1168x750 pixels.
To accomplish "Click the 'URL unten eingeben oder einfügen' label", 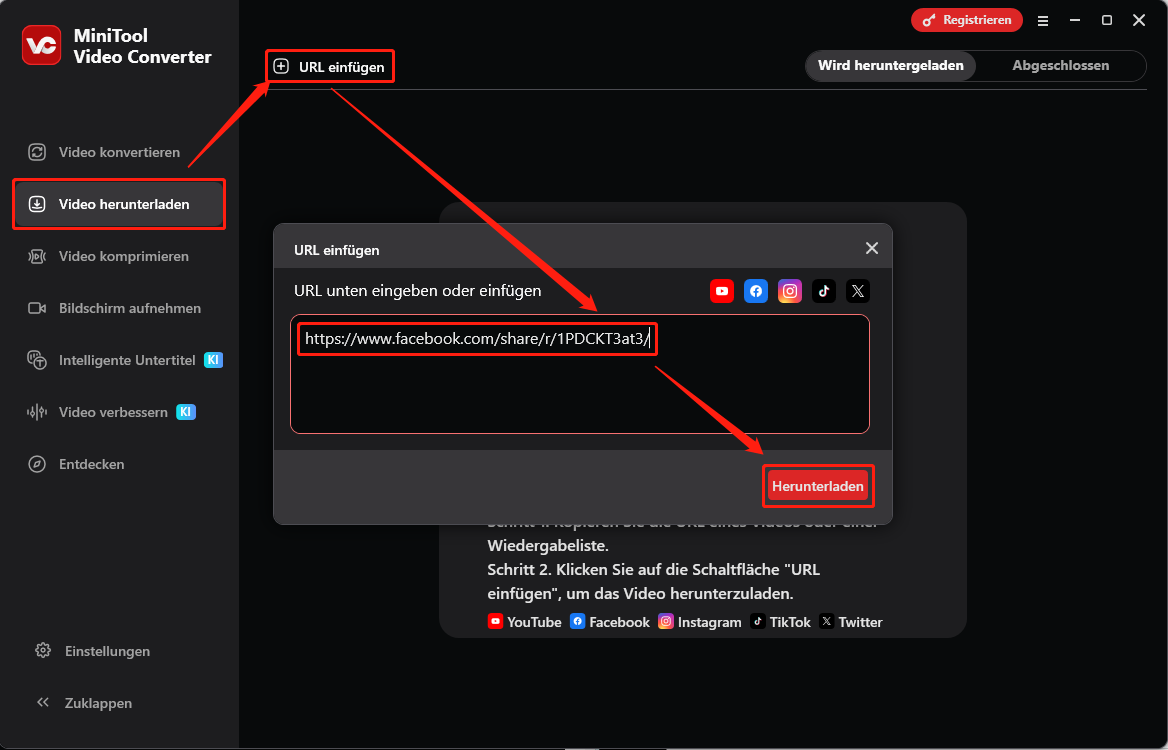I will click(418, 290).
